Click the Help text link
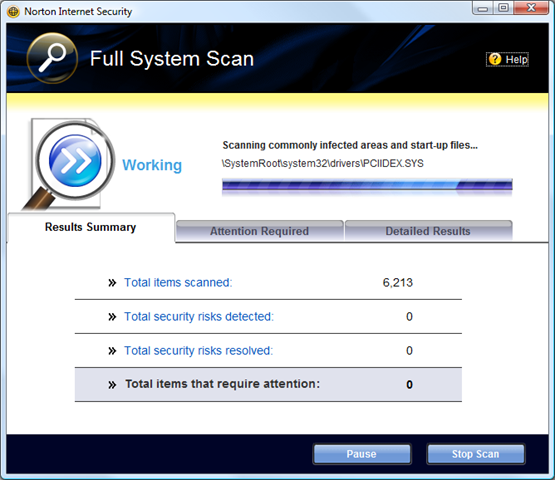Image resolution: width=555 pixels, height=480 pixels. [x=516, y=59]
